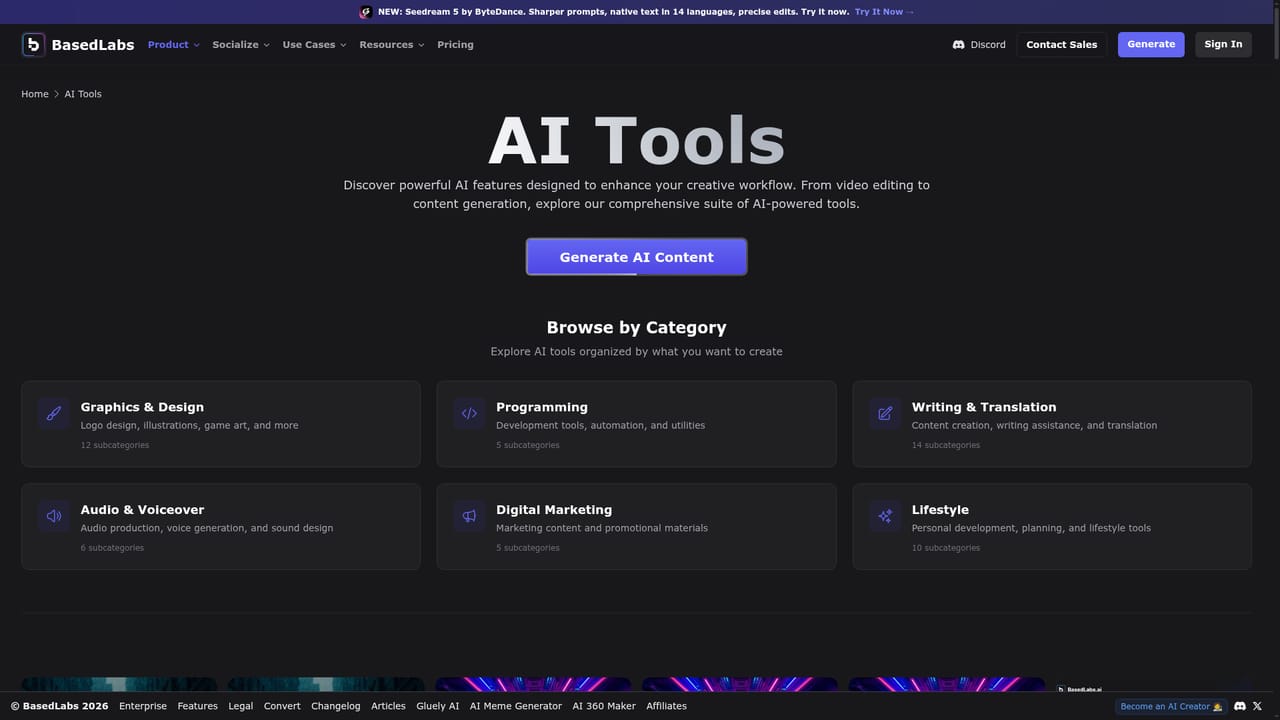Click the Generate button in header

[1151, 44]
